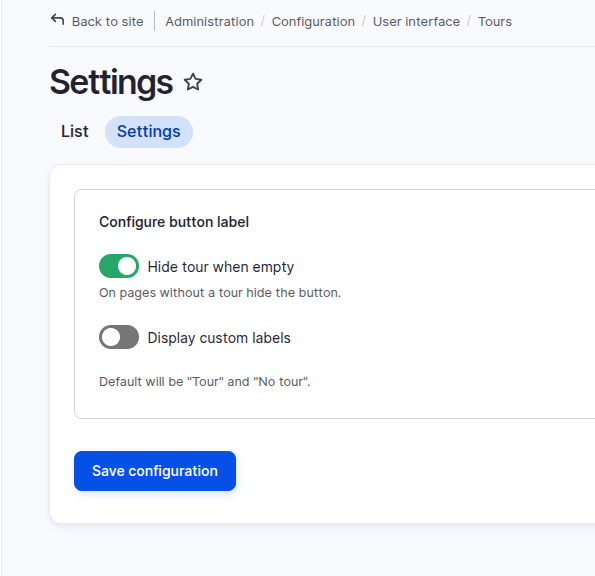The width and height of the screenshot is (595, 576).
Task: Click the 'Configure button label' legend
Action: (x=174, y=222)
